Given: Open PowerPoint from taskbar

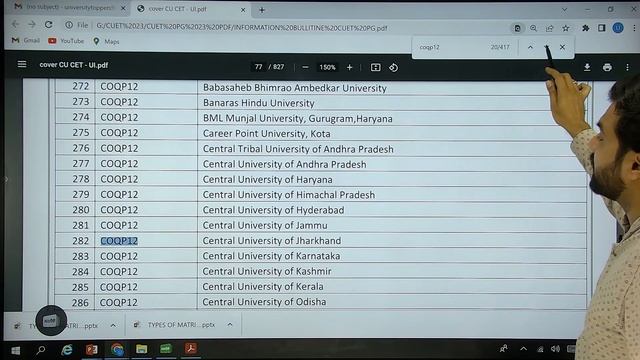Looking at the screenshot, I should [91, 349].
